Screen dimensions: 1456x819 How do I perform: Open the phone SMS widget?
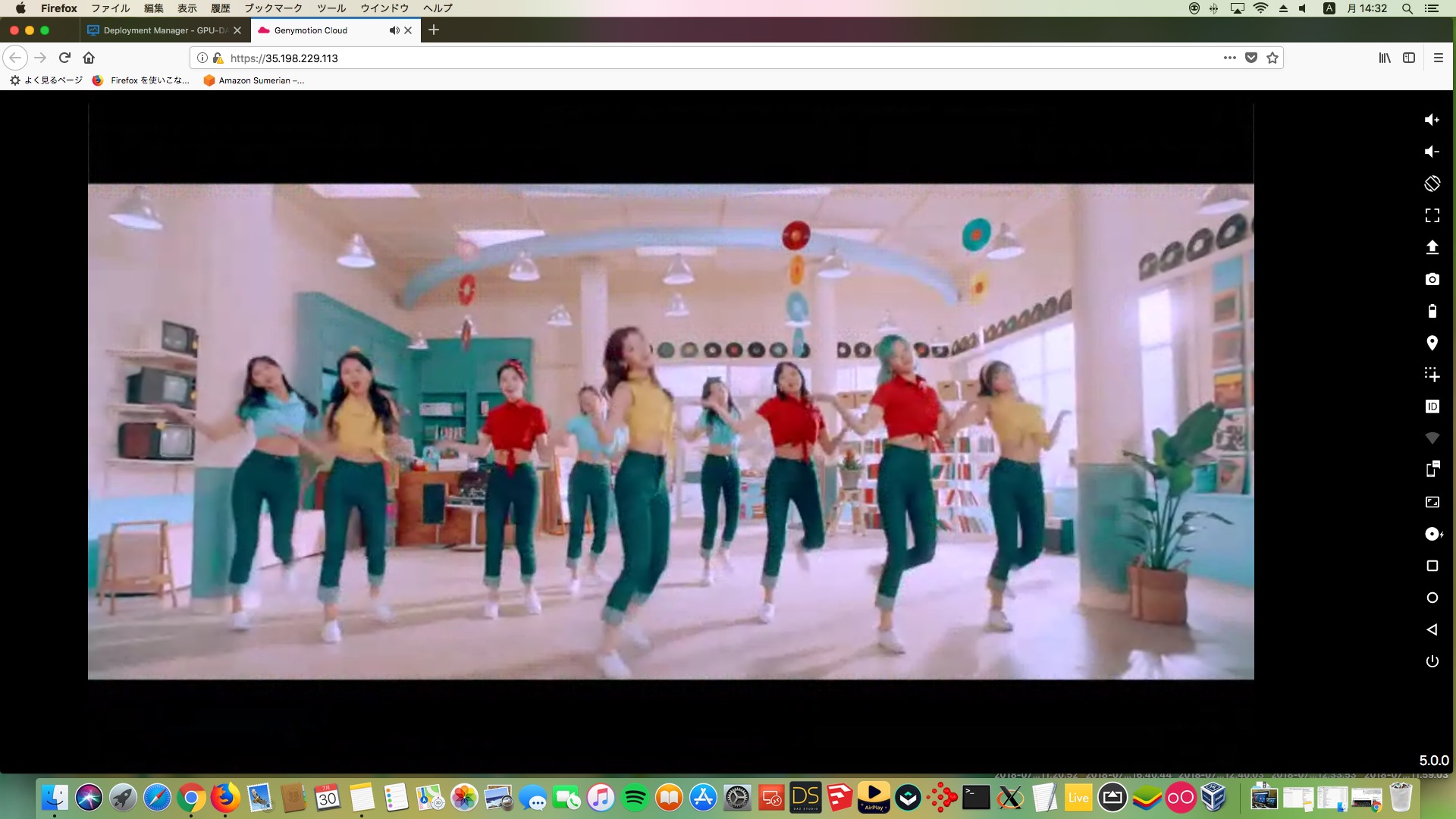(1432, 469)
